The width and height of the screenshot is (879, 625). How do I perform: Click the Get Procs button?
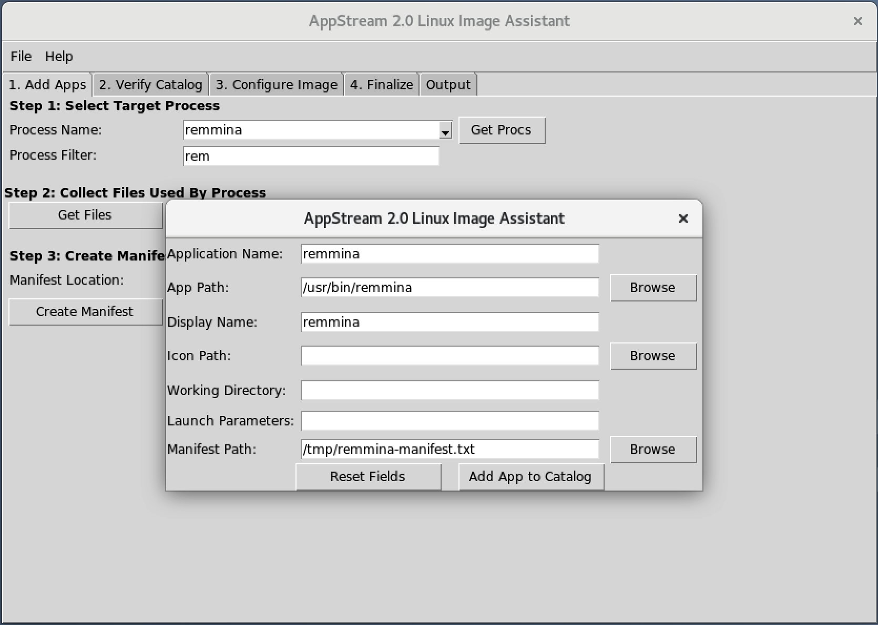[501, 130]
